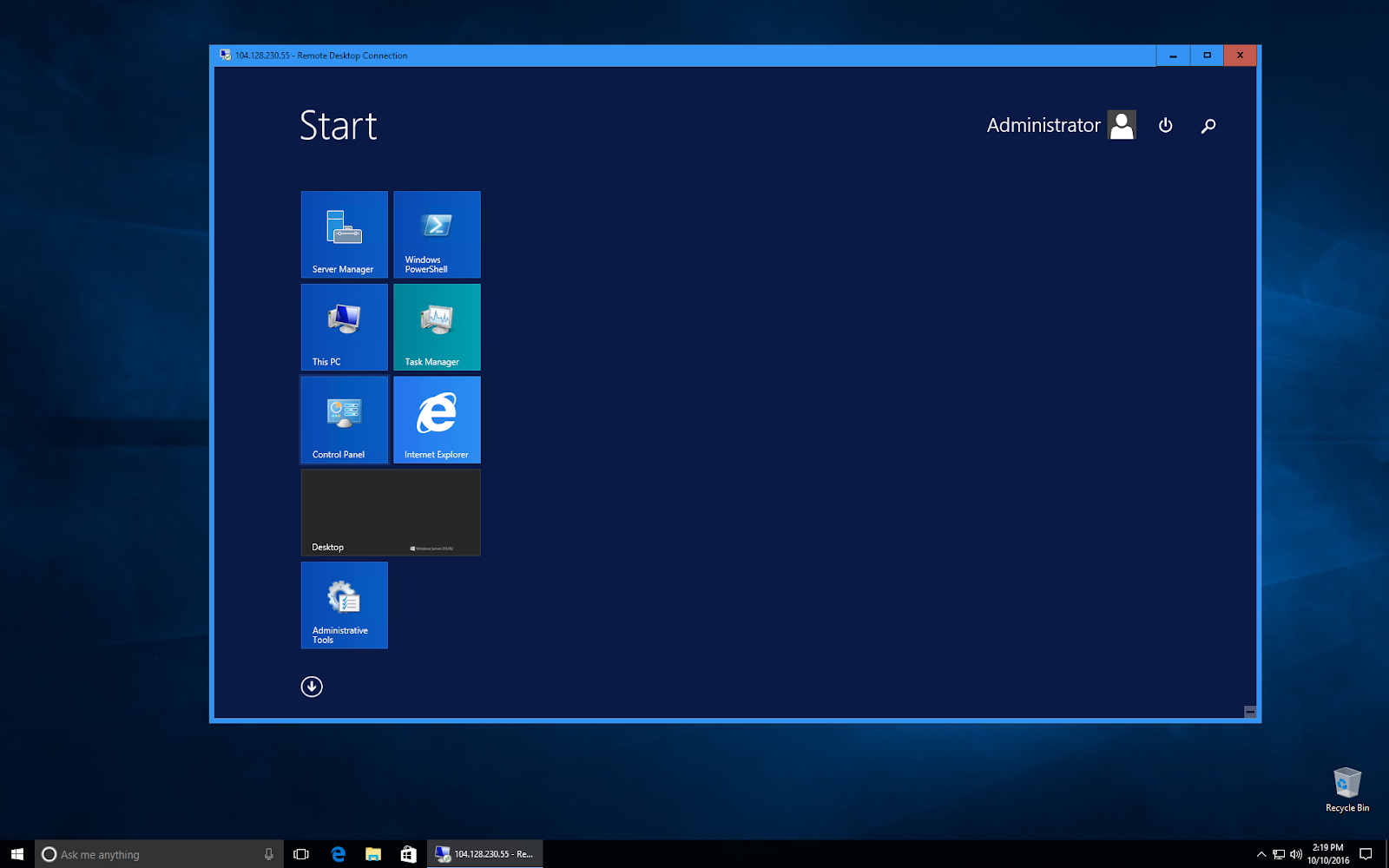Select the Remote Desktop taskbar item
1389x868 pixels.
pyautogui.click(x=485, y=854)
